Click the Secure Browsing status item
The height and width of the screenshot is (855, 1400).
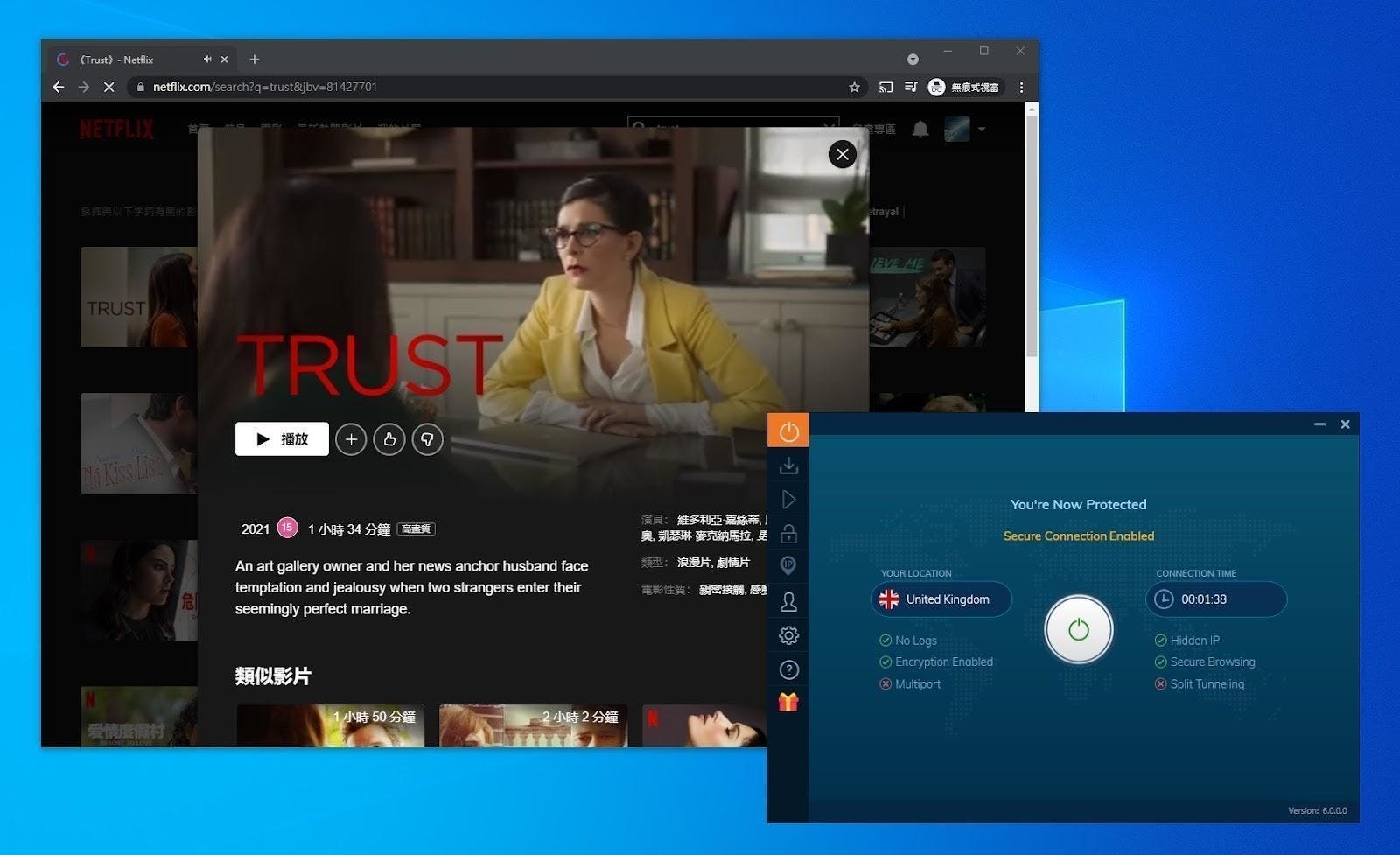pyautogui.click(x=1205, y=662)
